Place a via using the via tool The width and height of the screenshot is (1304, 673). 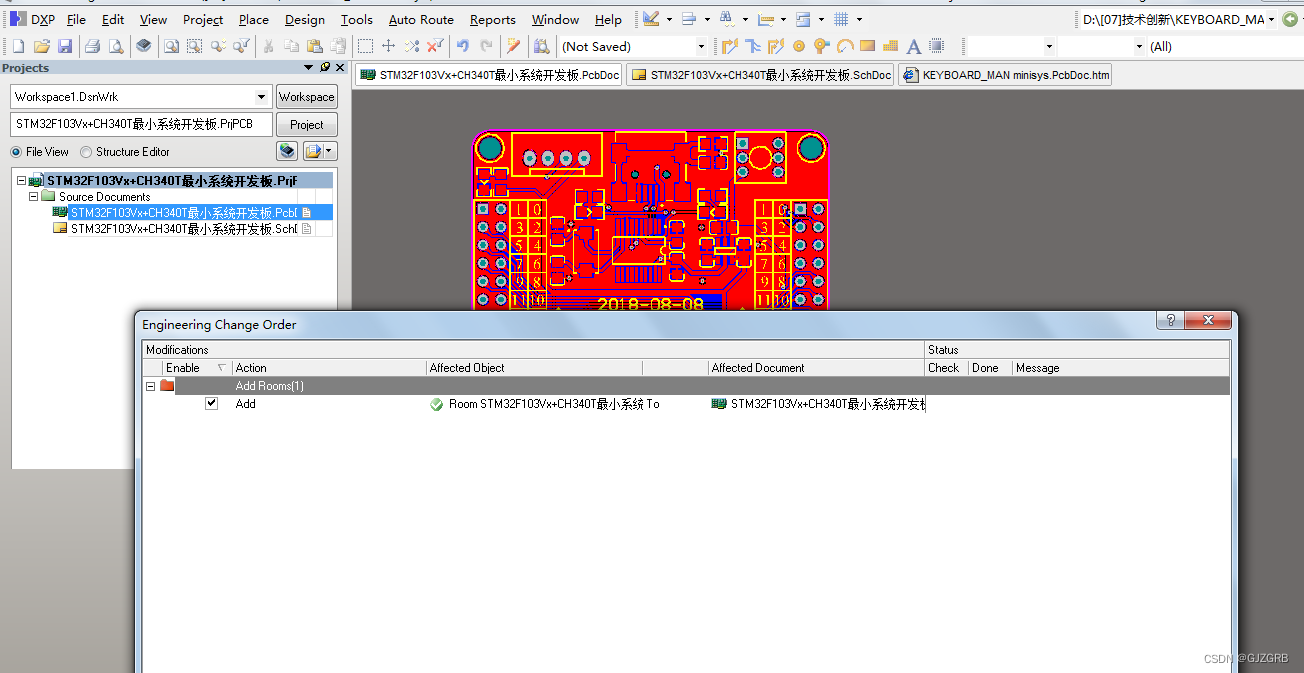coord(821,46)
